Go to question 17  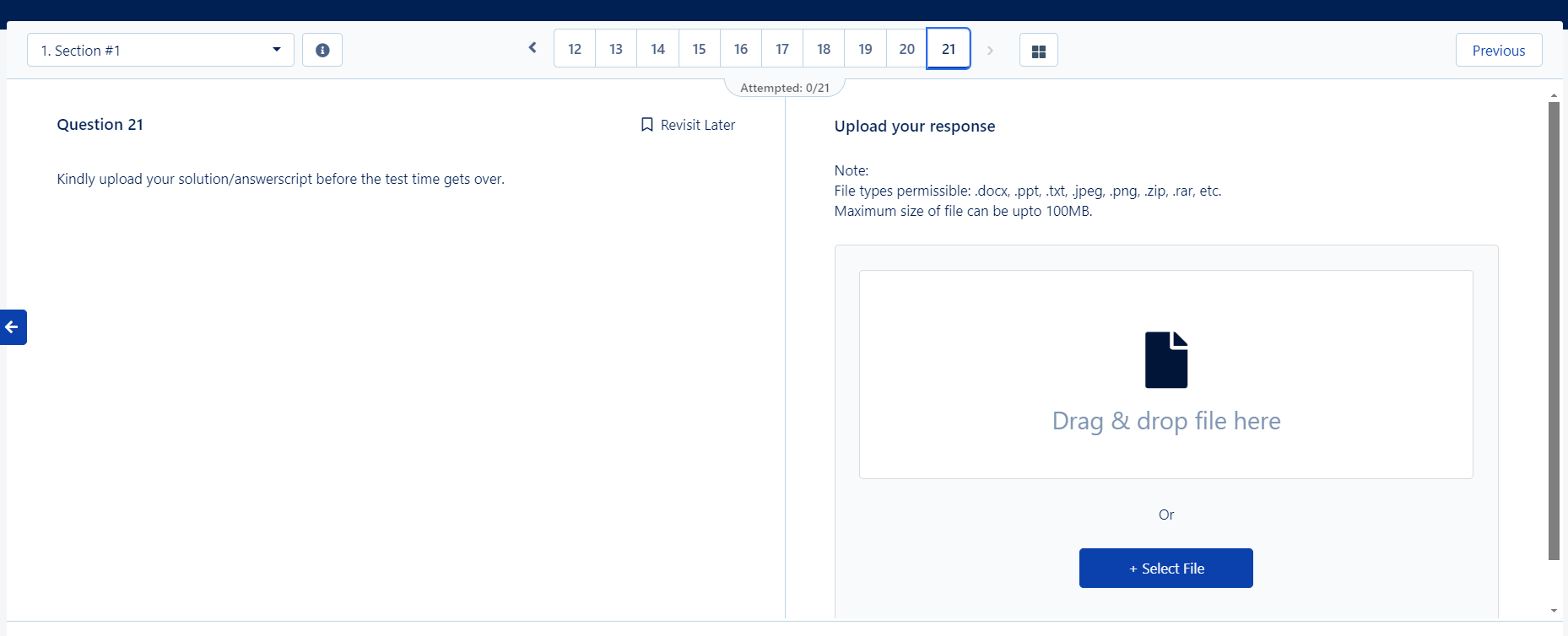click(x=782, y=49)
